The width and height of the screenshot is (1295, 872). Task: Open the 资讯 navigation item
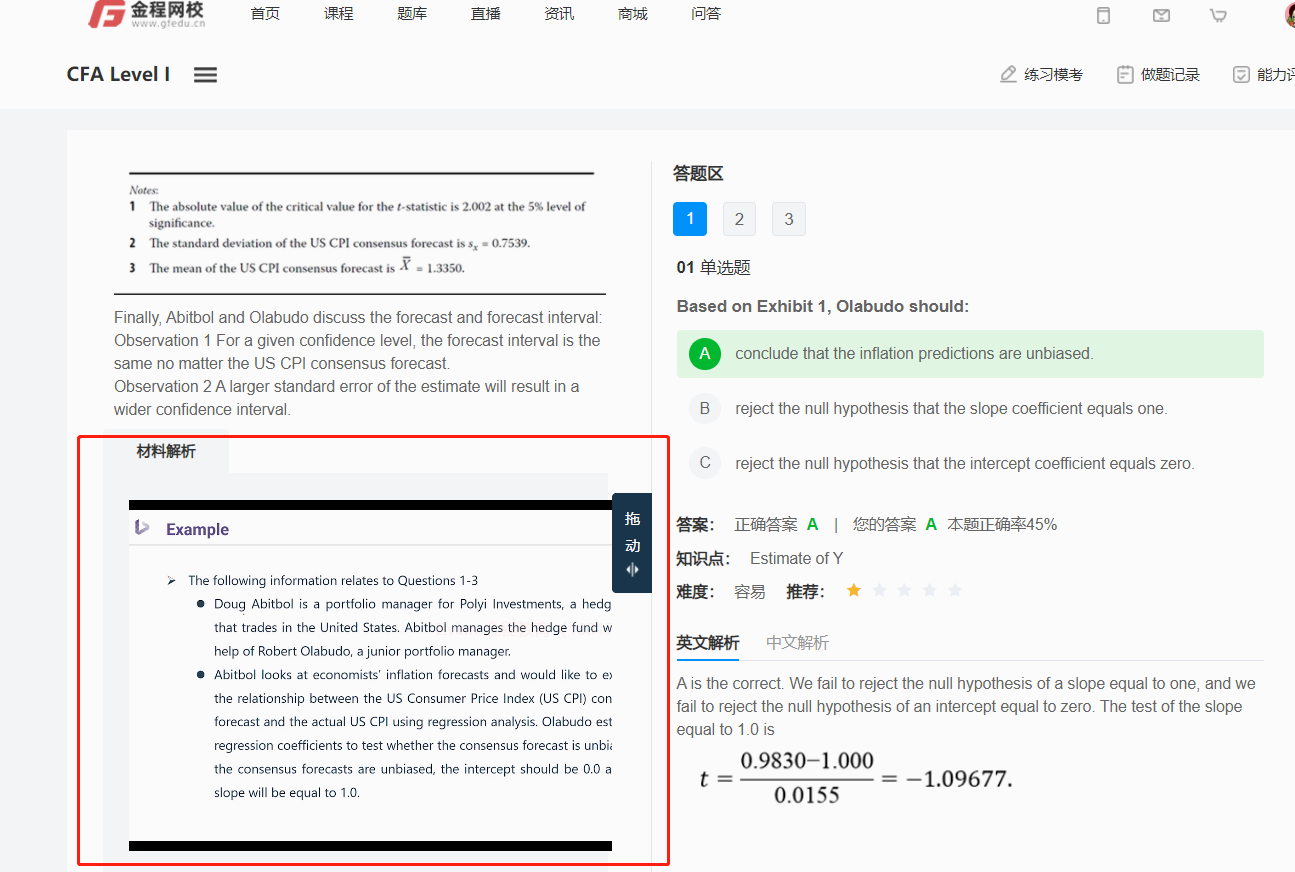point(559,14)
